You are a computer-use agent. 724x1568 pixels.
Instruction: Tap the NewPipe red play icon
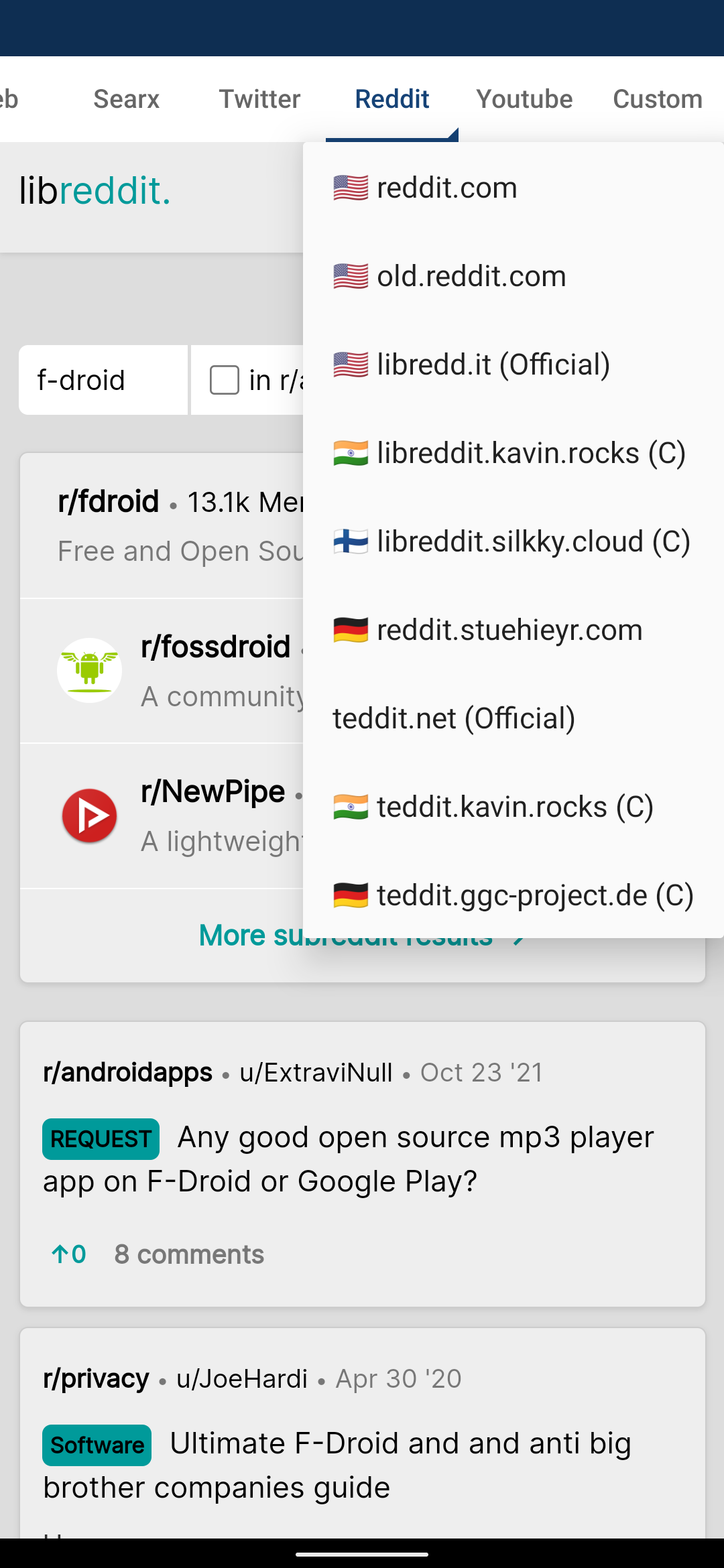(x=89, y=815)
